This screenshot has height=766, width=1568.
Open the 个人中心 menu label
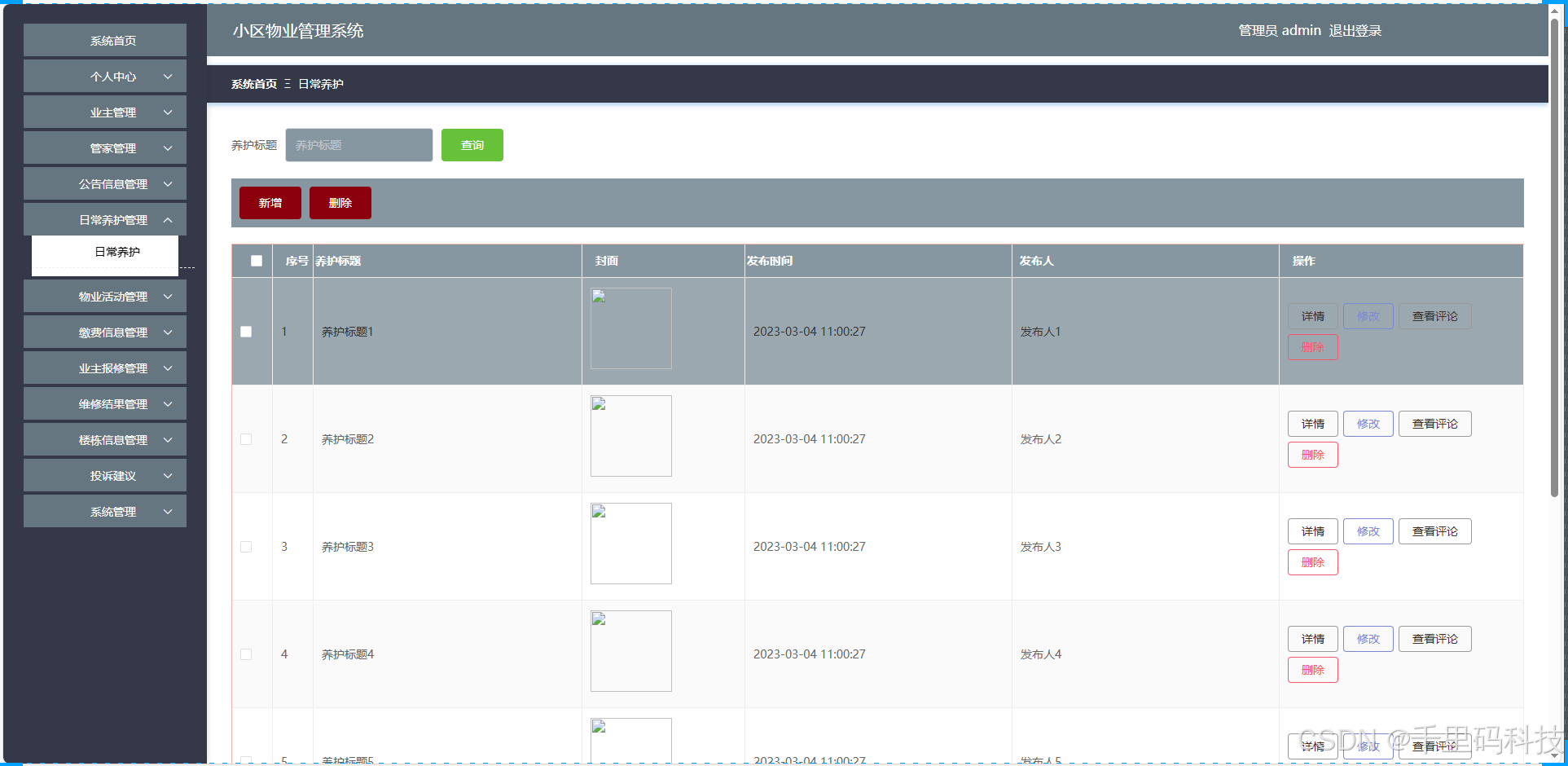113,77
